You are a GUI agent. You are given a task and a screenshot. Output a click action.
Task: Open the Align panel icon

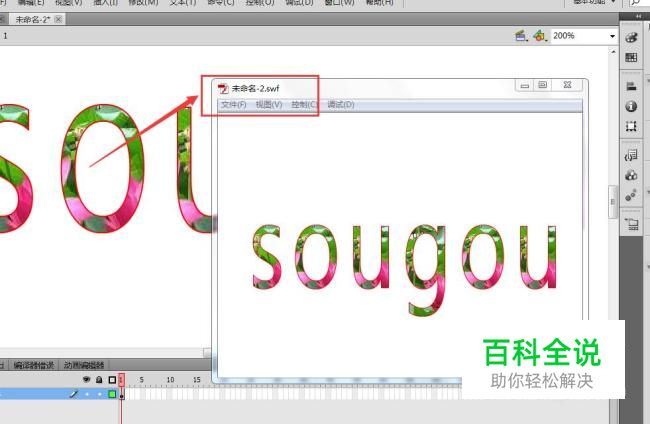631,86
